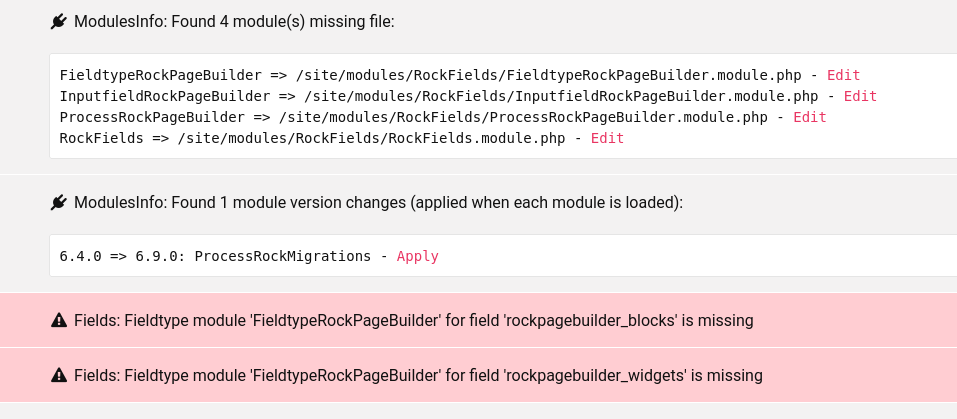Click the ProcessRockPageBuilder.module.php file path
Viewport: 957px width, 419px height.
pos(523,117)
